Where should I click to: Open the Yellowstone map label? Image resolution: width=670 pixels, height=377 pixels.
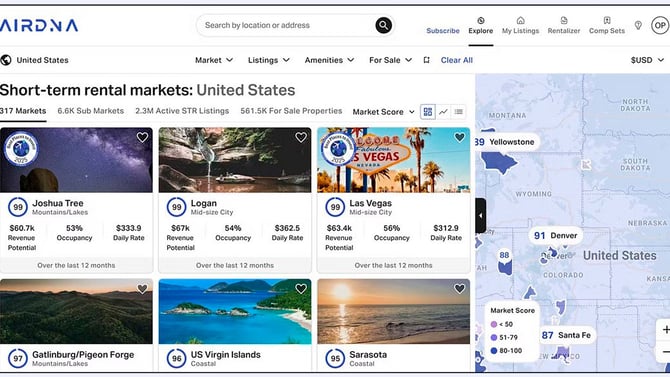507,142
